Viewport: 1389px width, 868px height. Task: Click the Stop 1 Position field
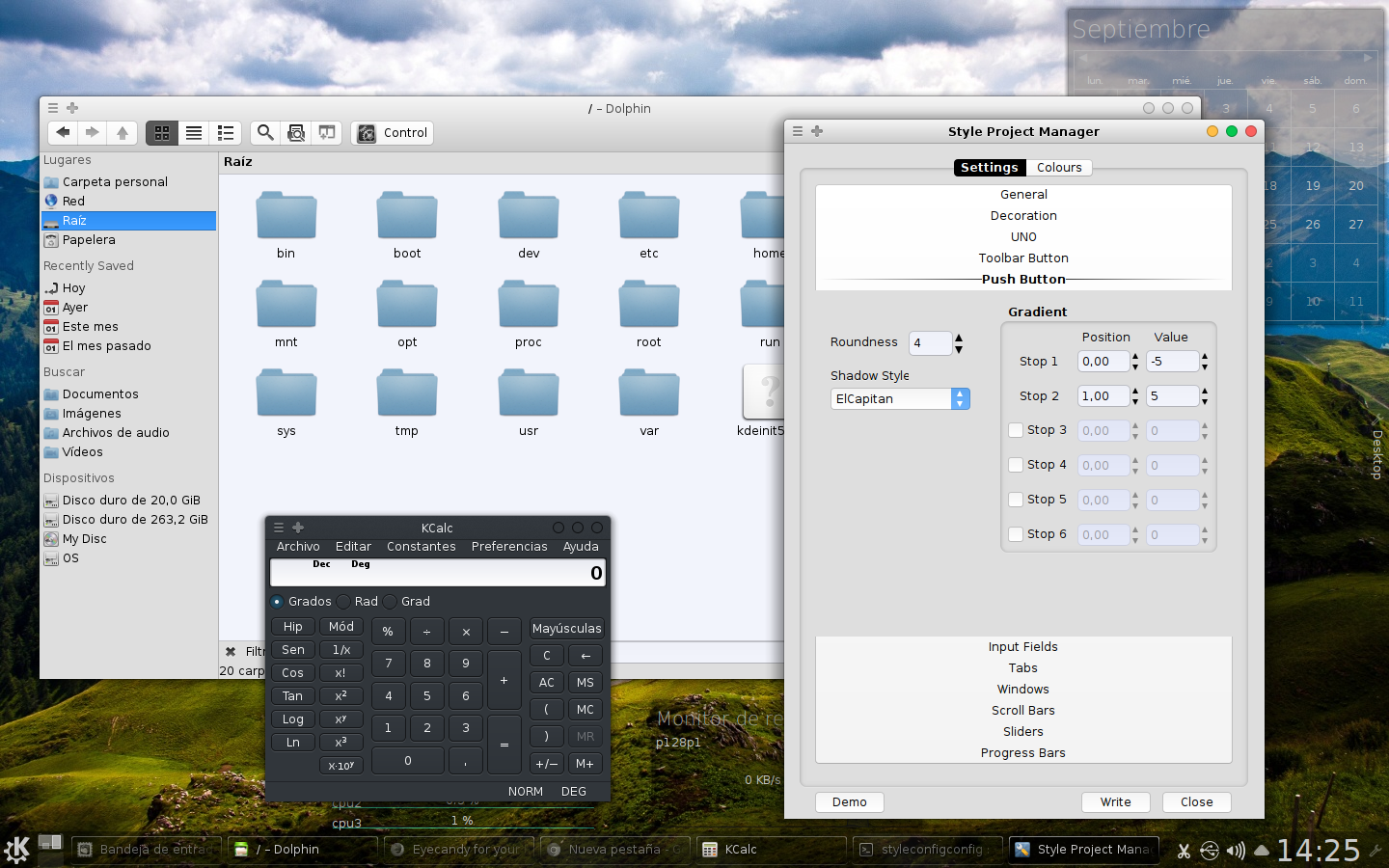tap(1103, 362)
